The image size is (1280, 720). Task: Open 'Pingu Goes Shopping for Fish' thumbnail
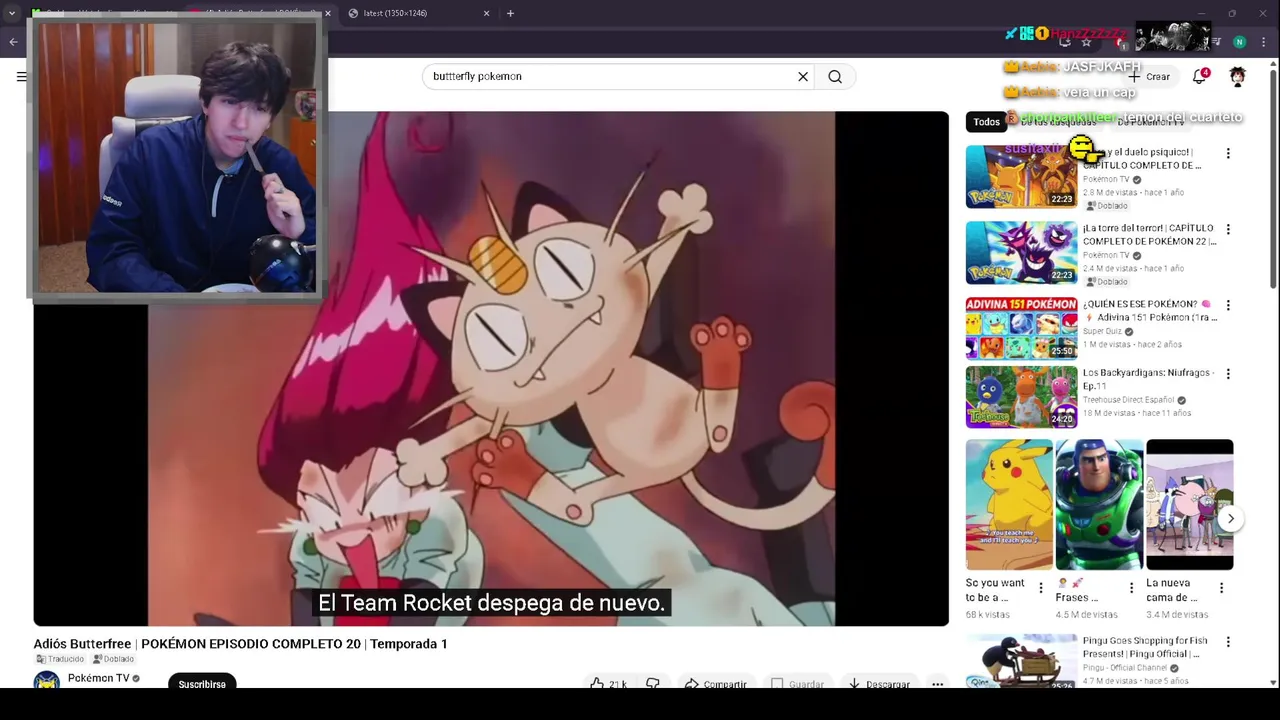pyautogui.click(x=1021, y=661)
